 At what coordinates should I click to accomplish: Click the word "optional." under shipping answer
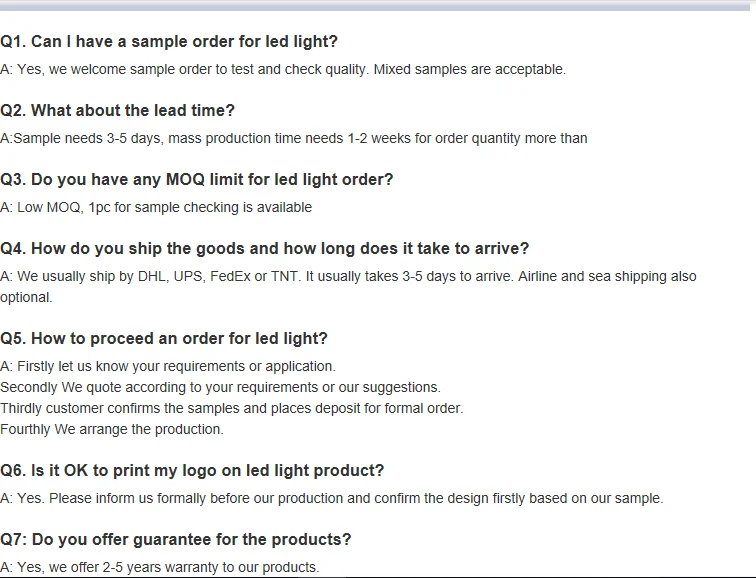[26, 297]
